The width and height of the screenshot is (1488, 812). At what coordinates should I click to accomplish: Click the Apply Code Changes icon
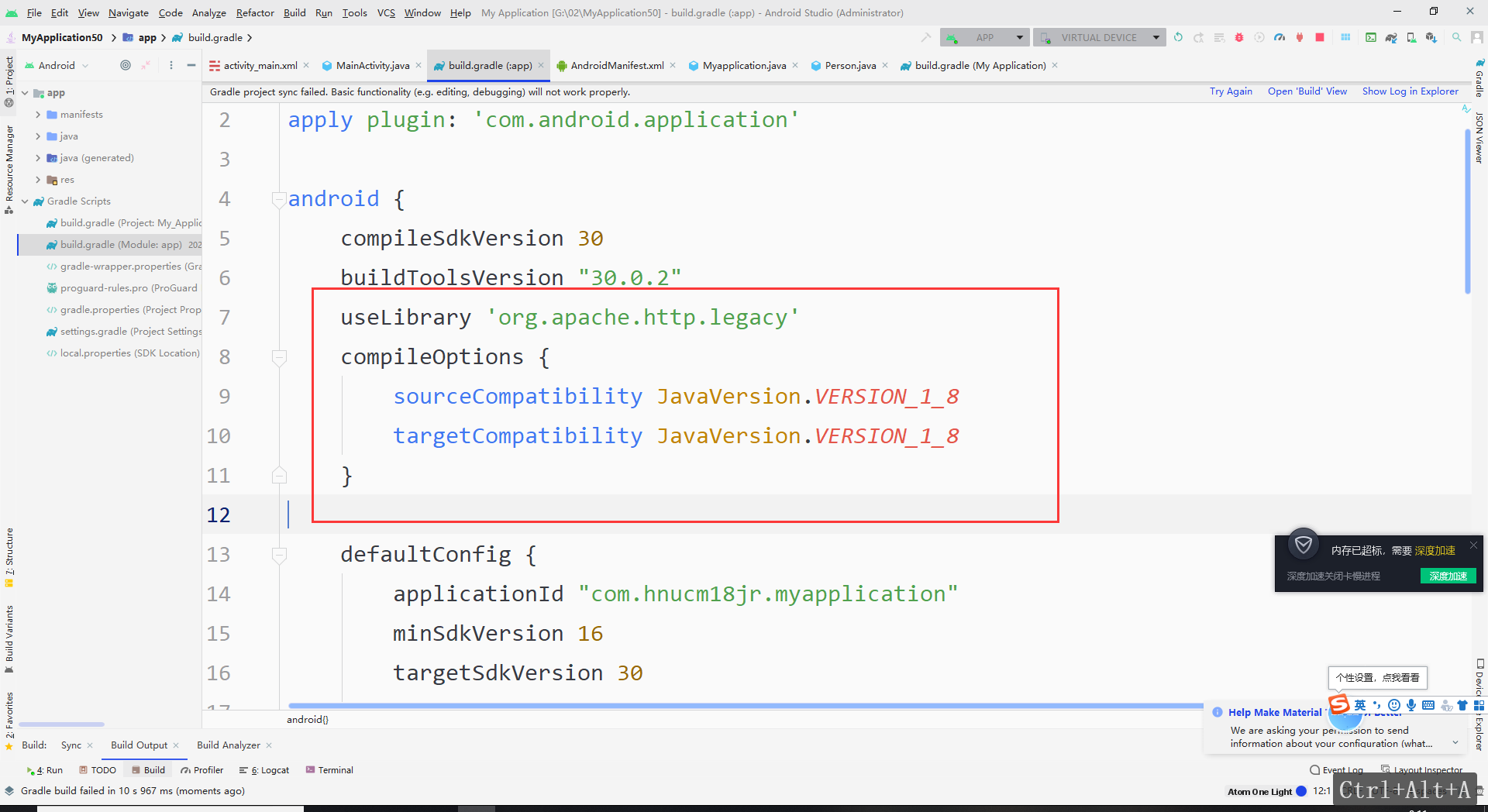pos(1219,37)
